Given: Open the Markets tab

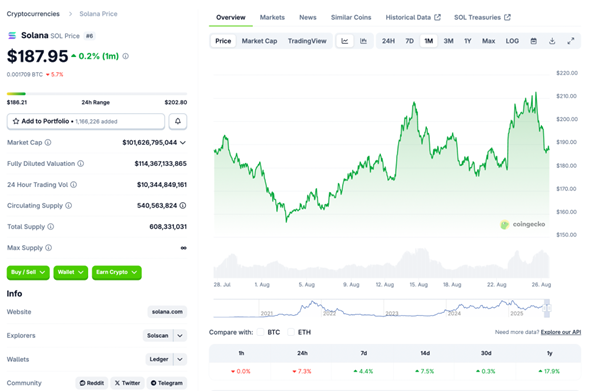Looking at the screenshot, I should (x=272, y=17).
